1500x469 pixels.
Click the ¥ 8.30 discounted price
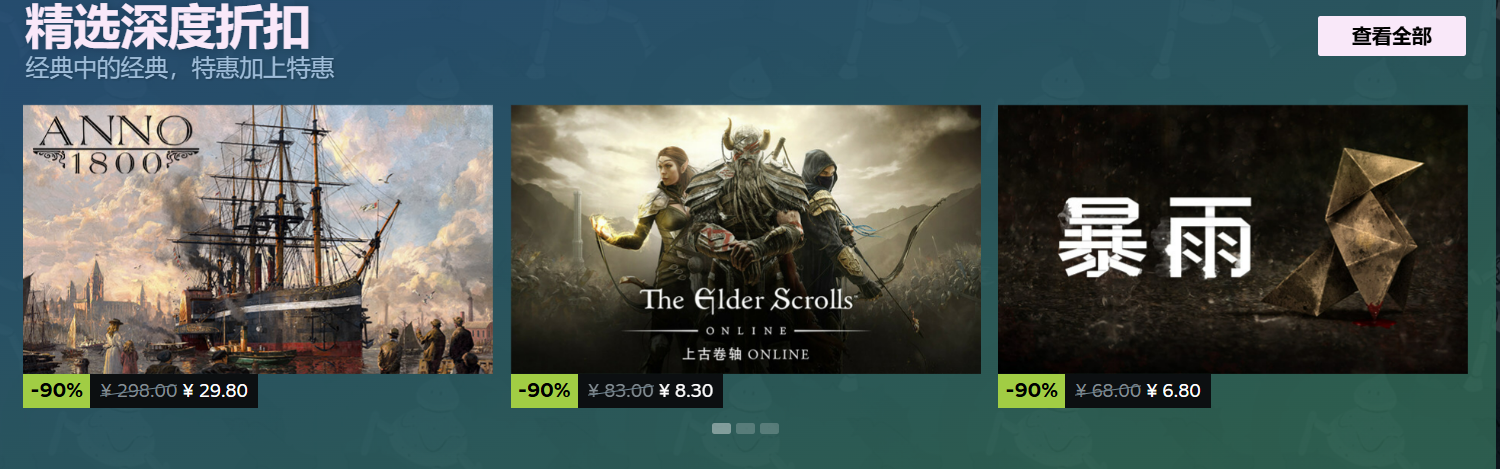point(686,391)
